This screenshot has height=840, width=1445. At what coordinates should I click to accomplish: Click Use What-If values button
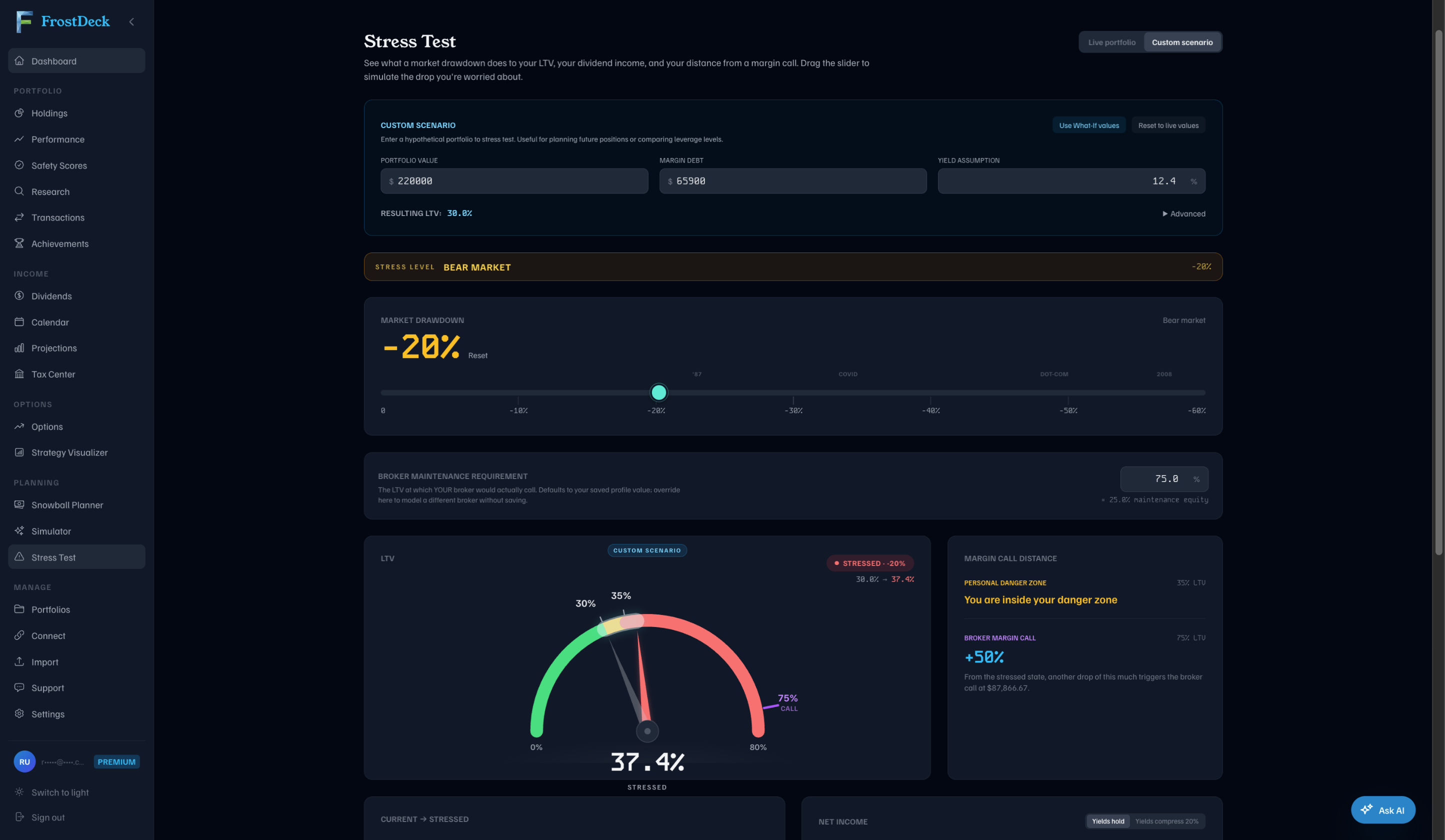tap(1088, 125)
